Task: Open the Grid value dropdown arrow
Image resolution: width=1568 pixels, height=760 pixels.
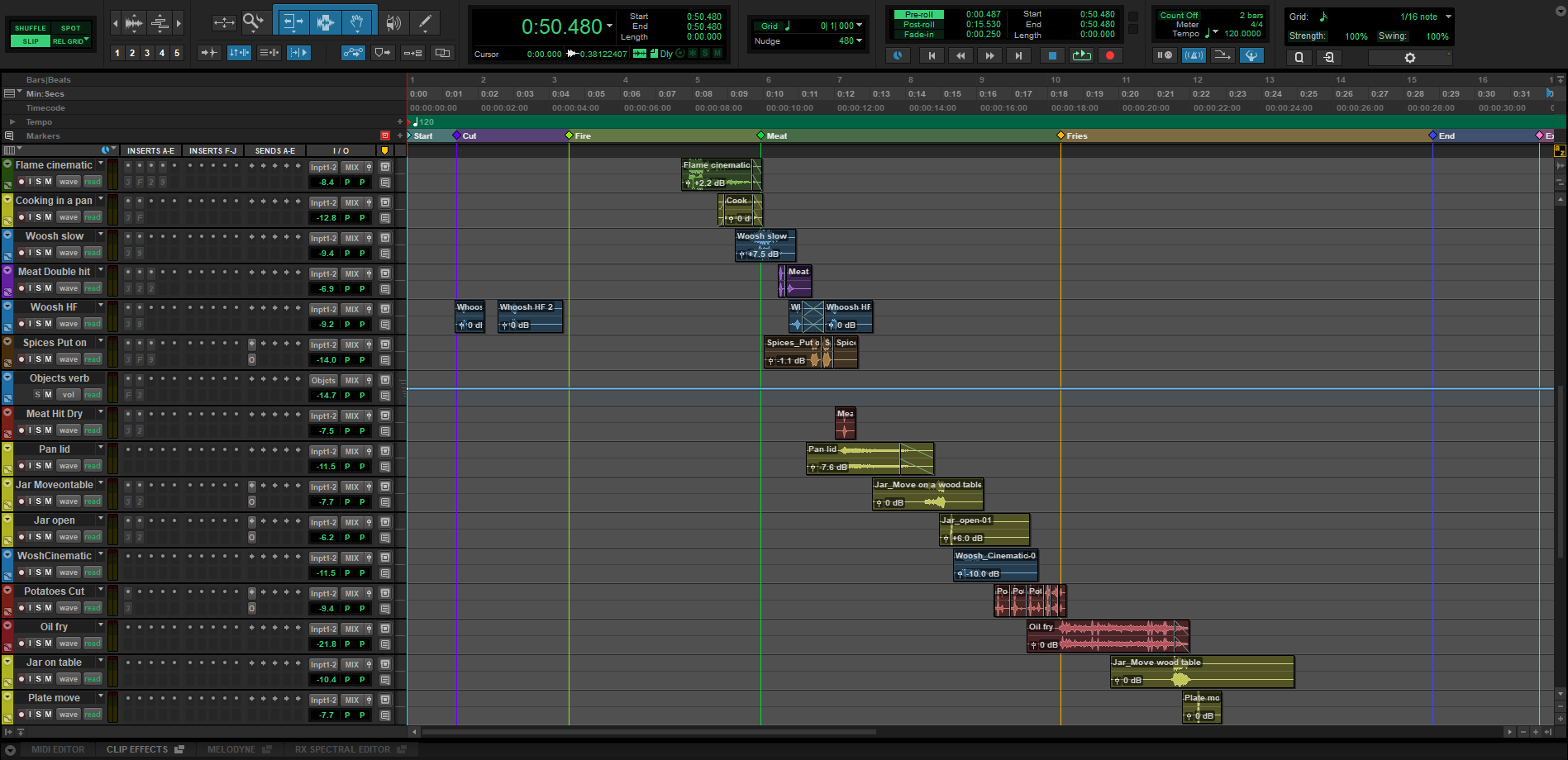Action: coord(860,26)
